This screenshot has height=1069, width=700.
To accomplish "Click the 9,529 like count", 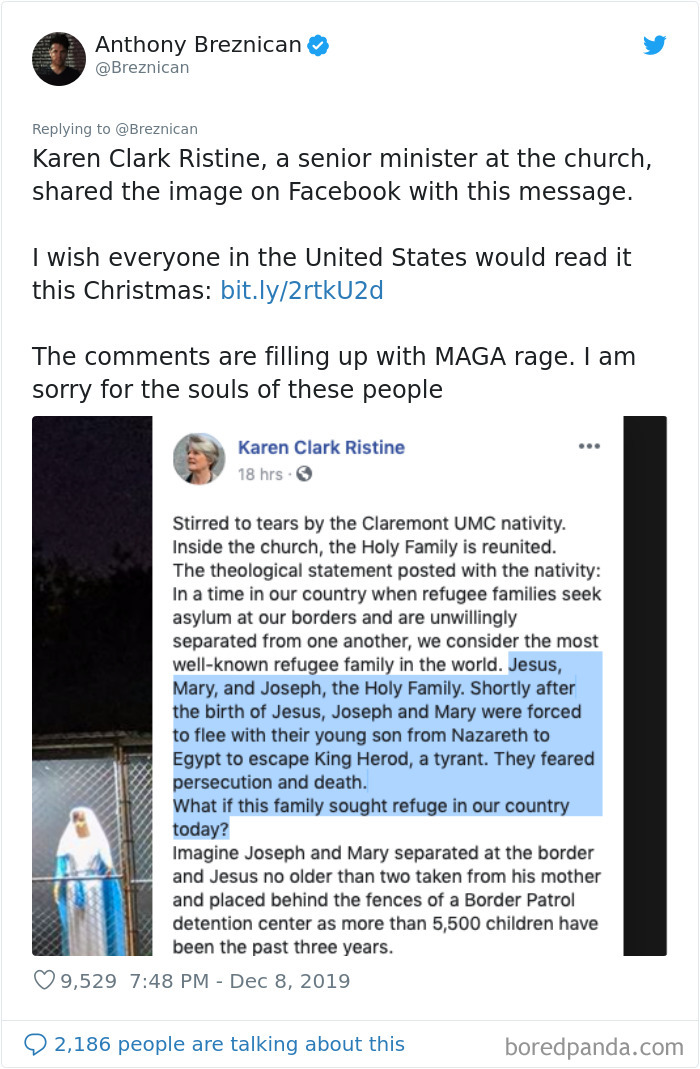I will coord(89,981).
